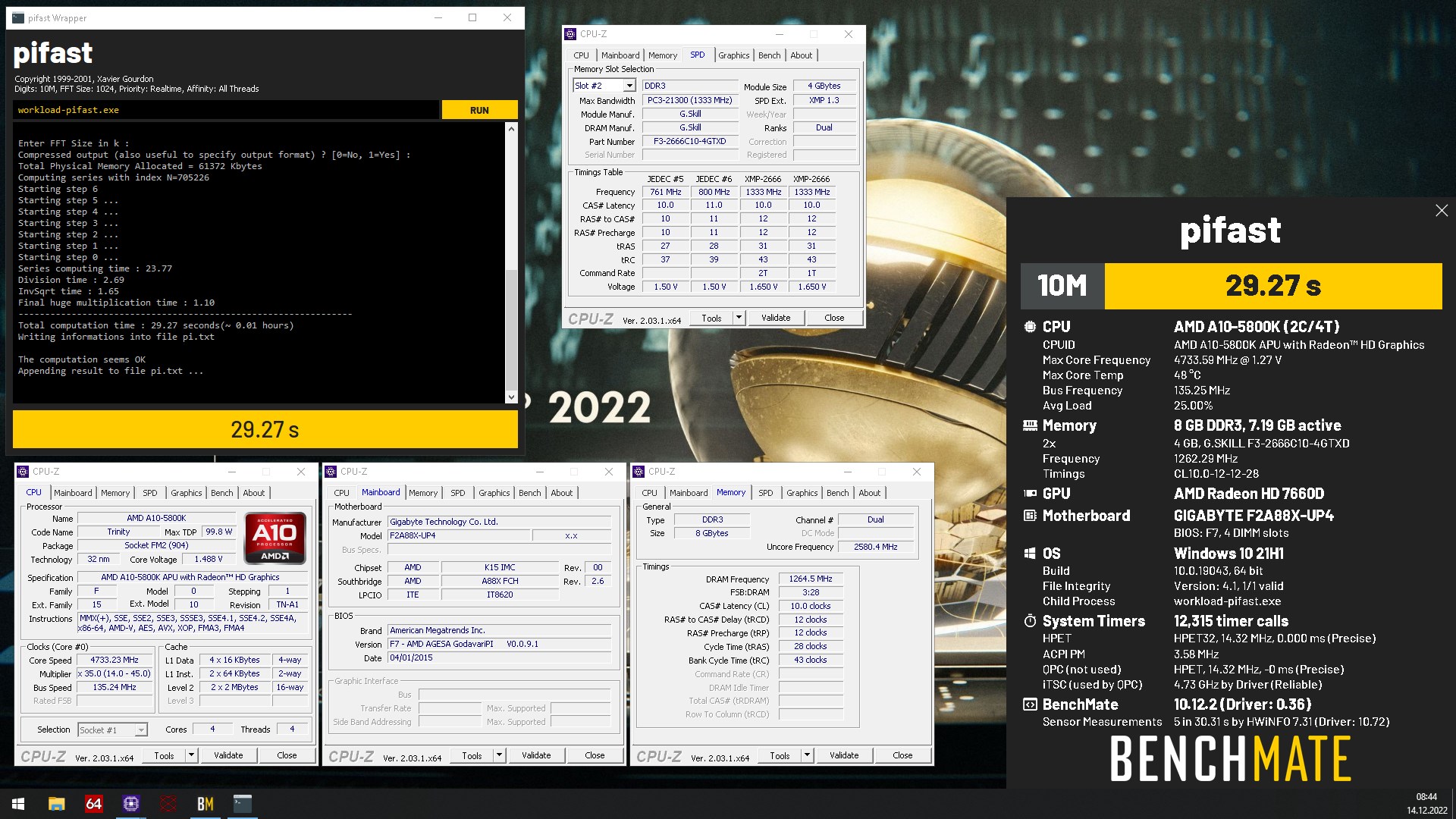1456x819 pixels.
Task: Click Close button in Memory window
Action: [902, 755]
